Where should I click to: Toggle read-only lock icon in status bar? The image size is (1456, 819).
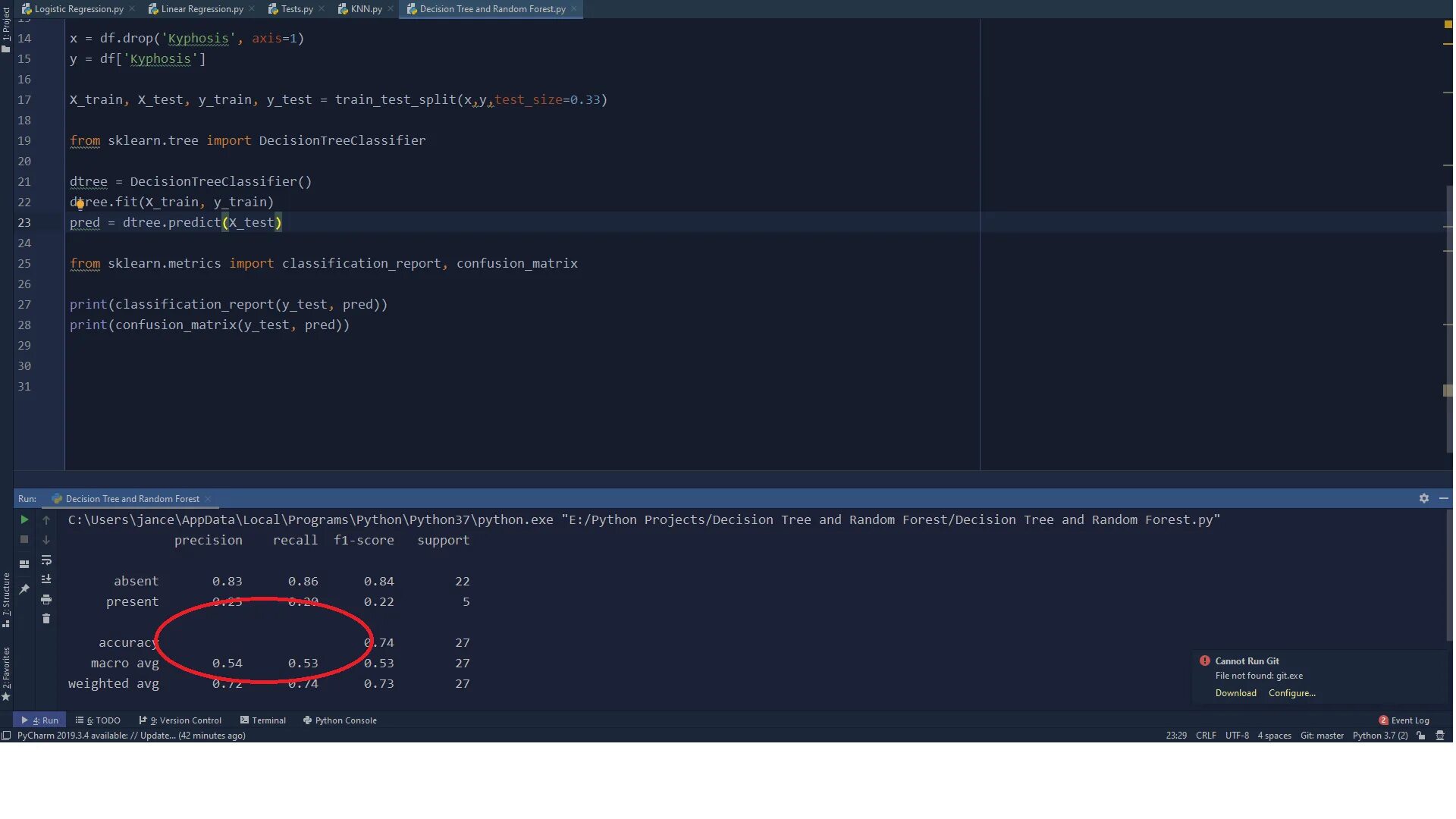point(1421,736)
